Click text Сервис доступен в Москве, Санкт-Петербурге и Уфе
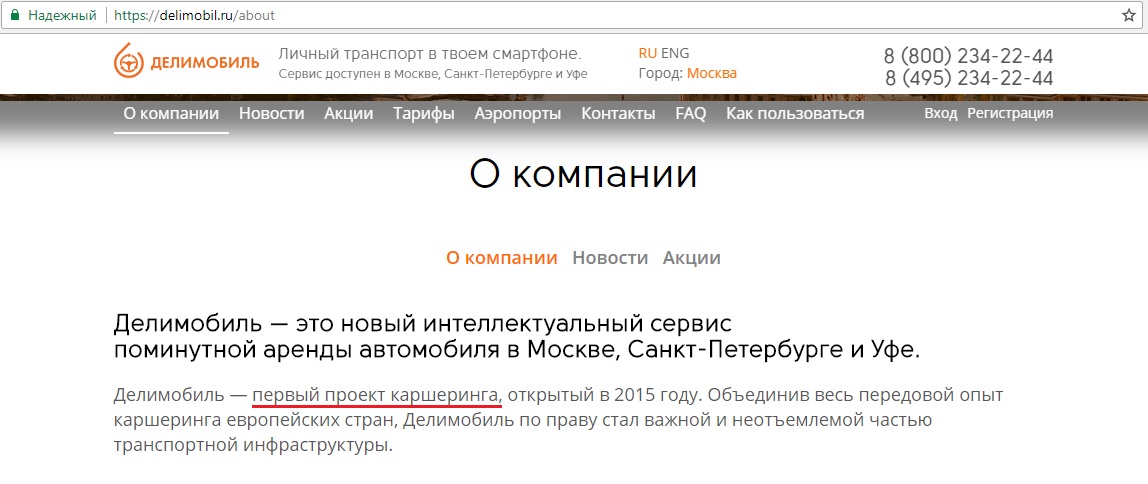This screenshot has width=1148, height=484. (x=433, y=74)
